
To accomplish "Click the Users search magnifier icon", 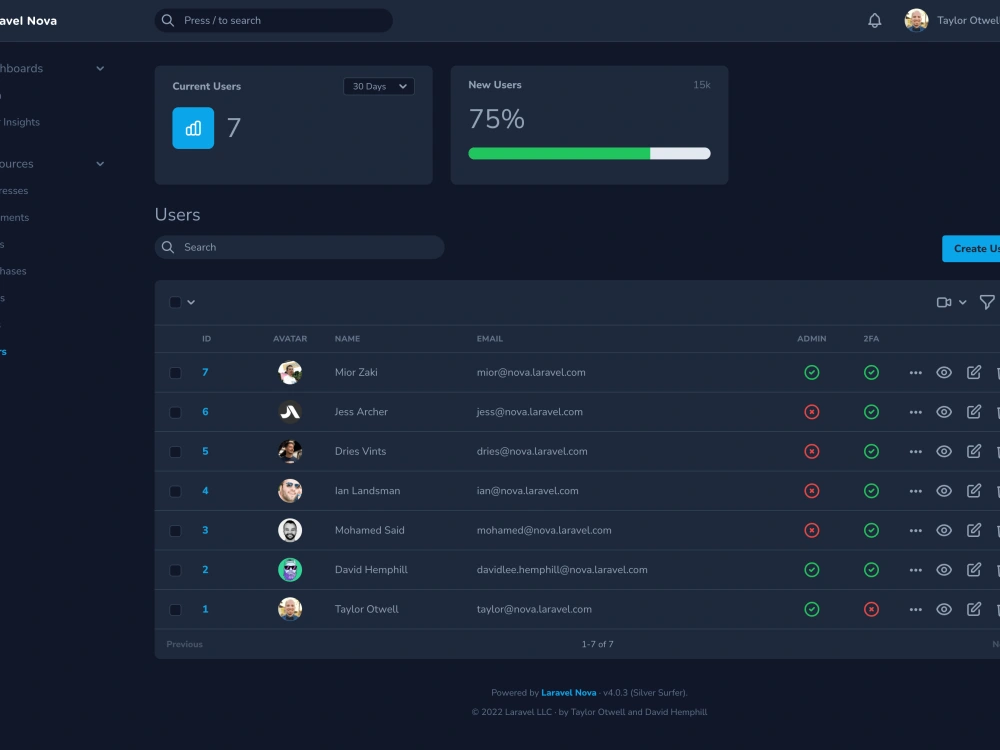I will click(168, 247).
